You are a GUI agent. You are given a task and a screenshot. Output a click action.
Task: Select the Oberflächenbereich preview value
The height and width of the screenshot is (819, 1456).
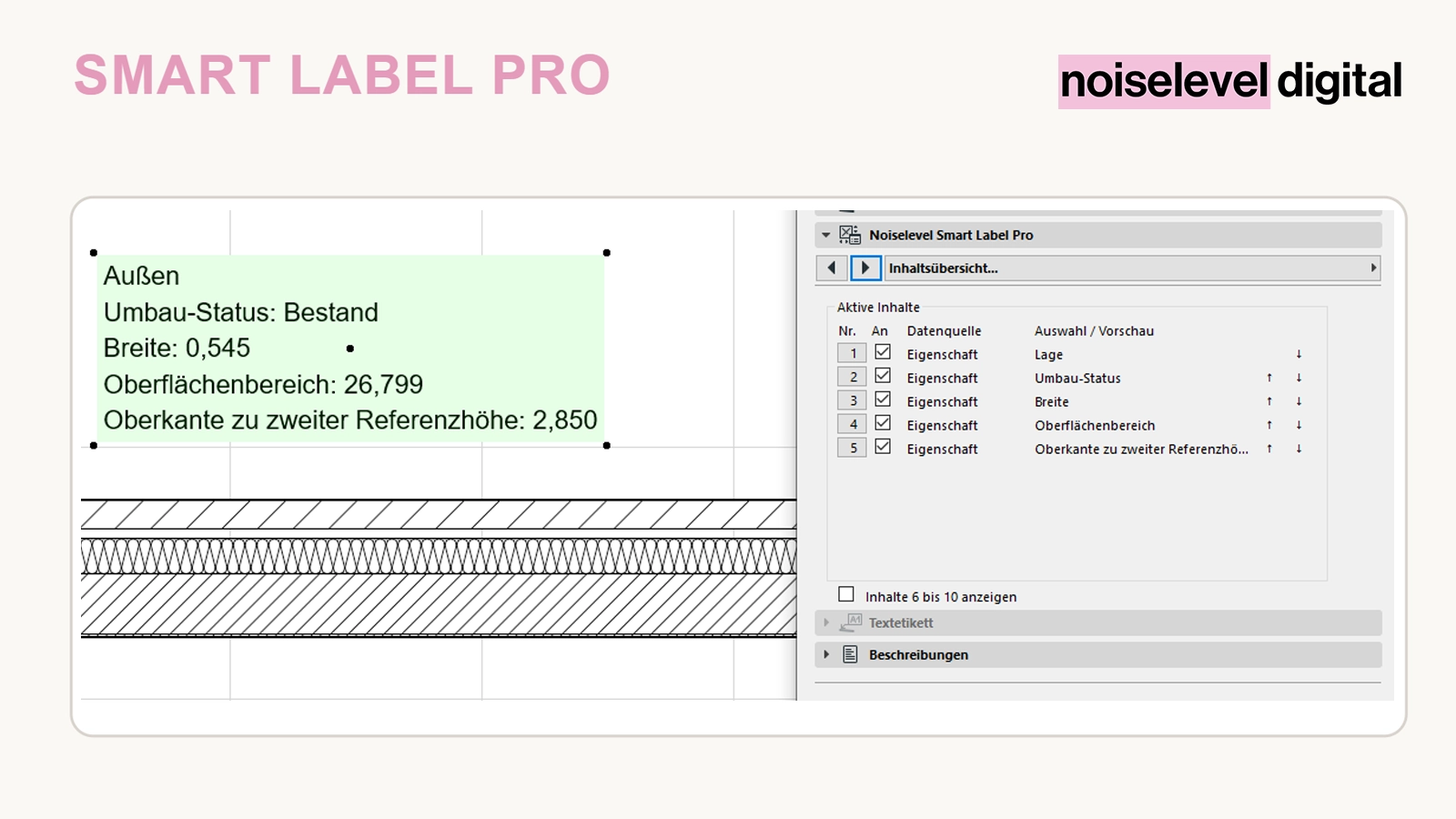point(1095,426)
